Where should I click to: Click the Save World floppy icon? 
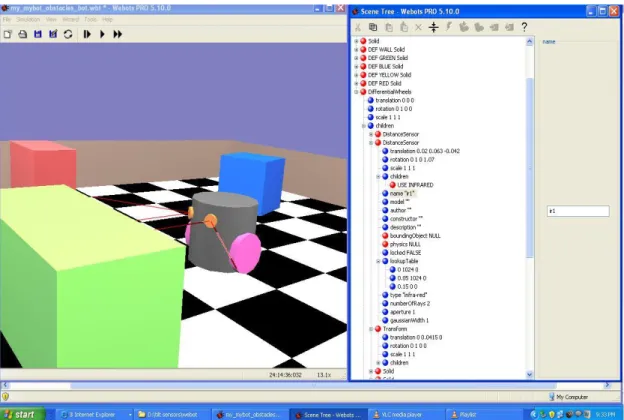38,34
